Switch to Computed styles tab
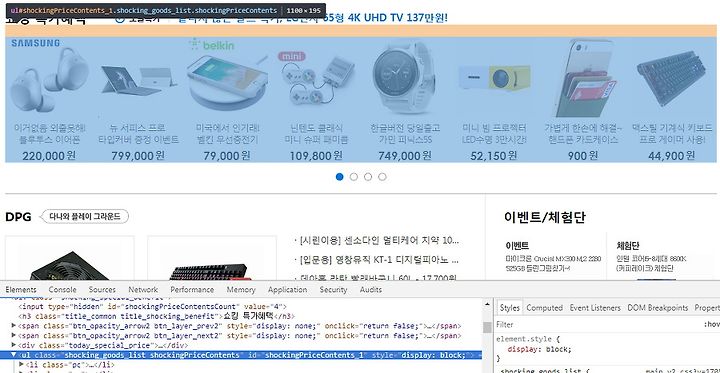 [x=545, y=308]
